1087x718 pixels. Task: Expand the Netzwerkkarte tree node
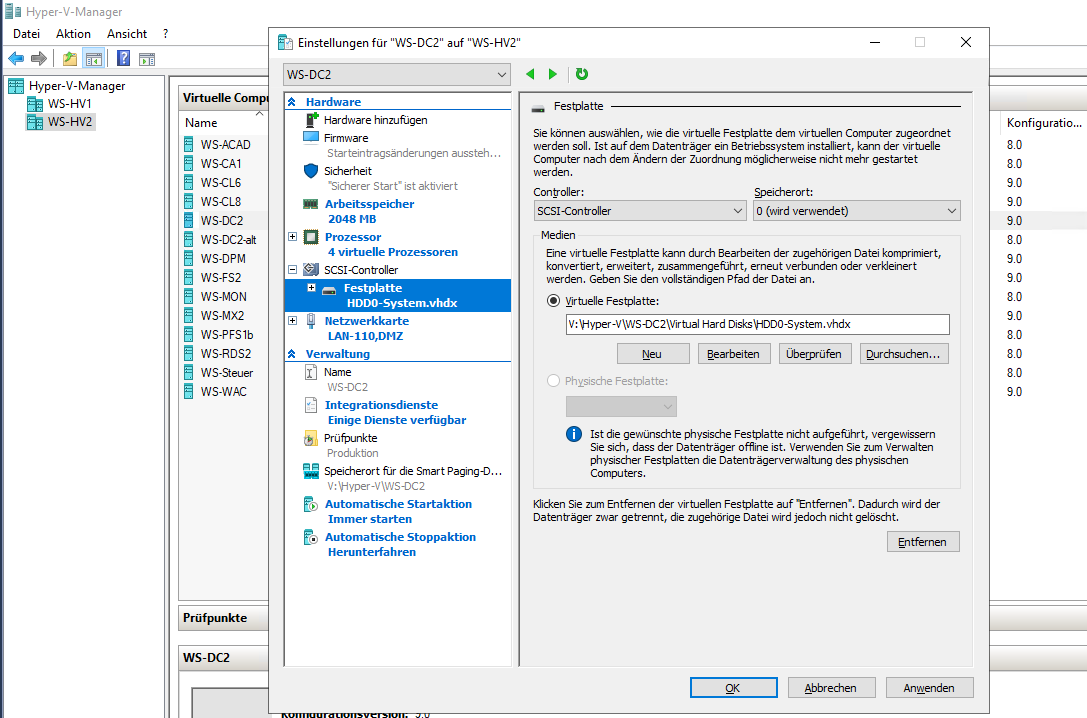293,320
